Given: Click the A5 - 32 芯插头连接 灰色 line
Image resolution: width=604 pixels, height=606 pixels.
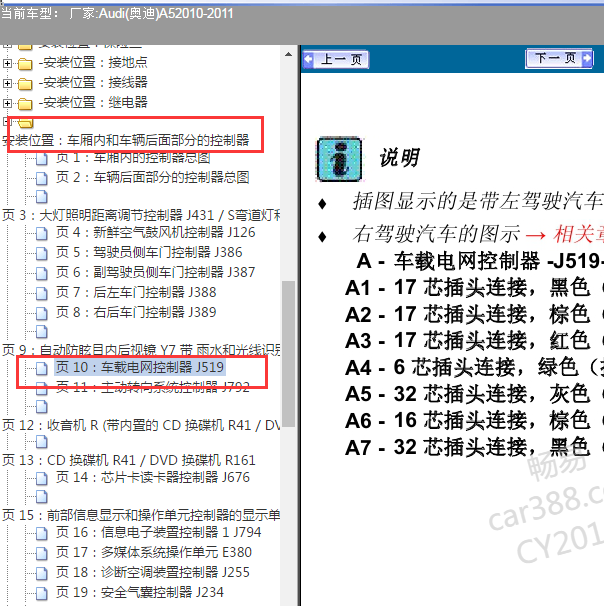Looking at the screenshot, I should [474, 394].
